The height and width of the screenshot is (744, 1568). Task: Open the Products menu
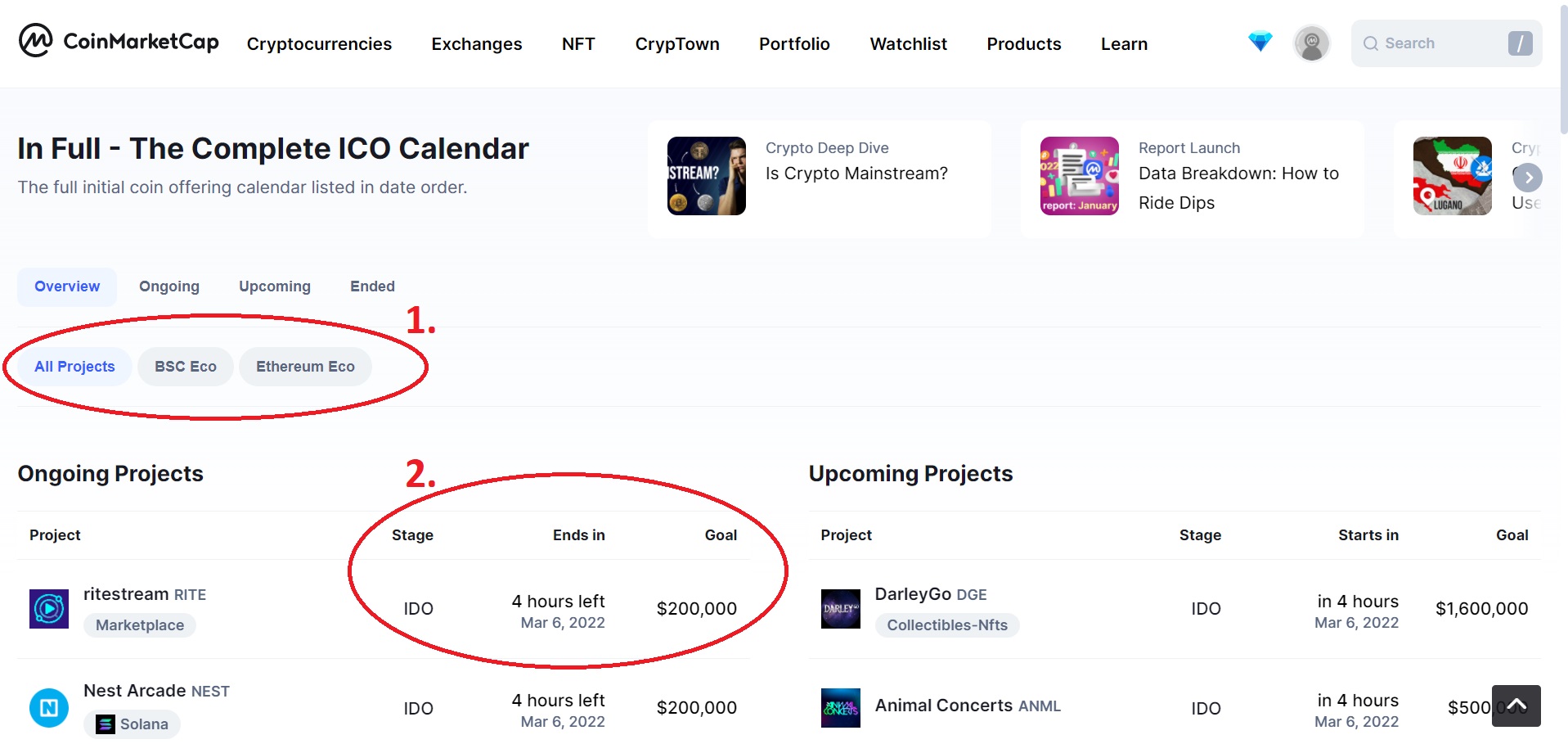[x=1023, y=44]
